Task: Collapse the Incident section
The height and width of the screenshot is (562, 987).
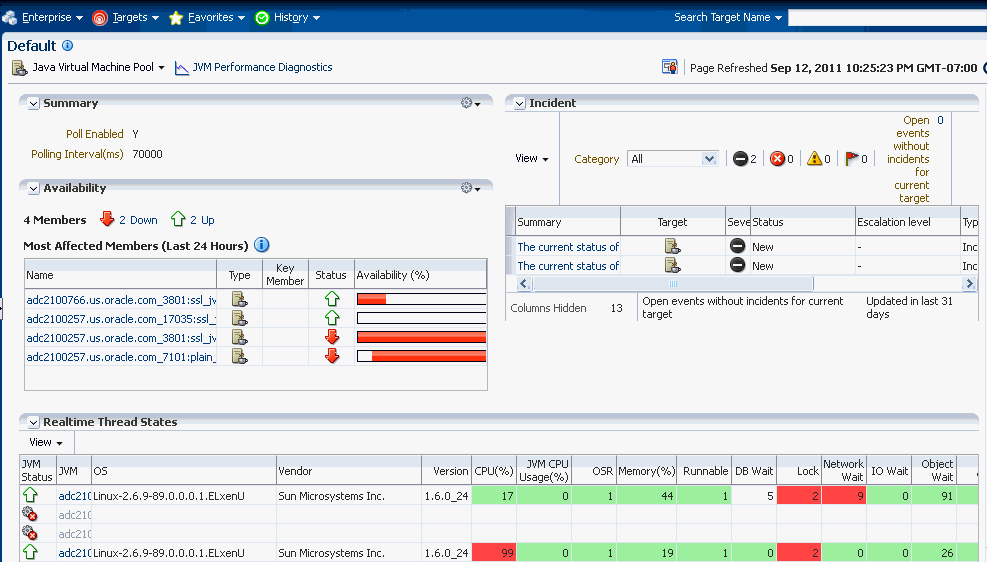Action: (x=519, y=103)
